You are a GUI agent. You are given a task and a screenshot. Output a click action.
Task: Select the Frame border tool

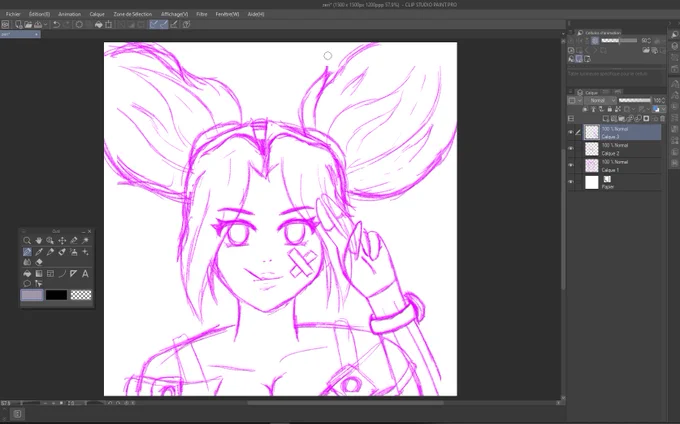[50, 274]
